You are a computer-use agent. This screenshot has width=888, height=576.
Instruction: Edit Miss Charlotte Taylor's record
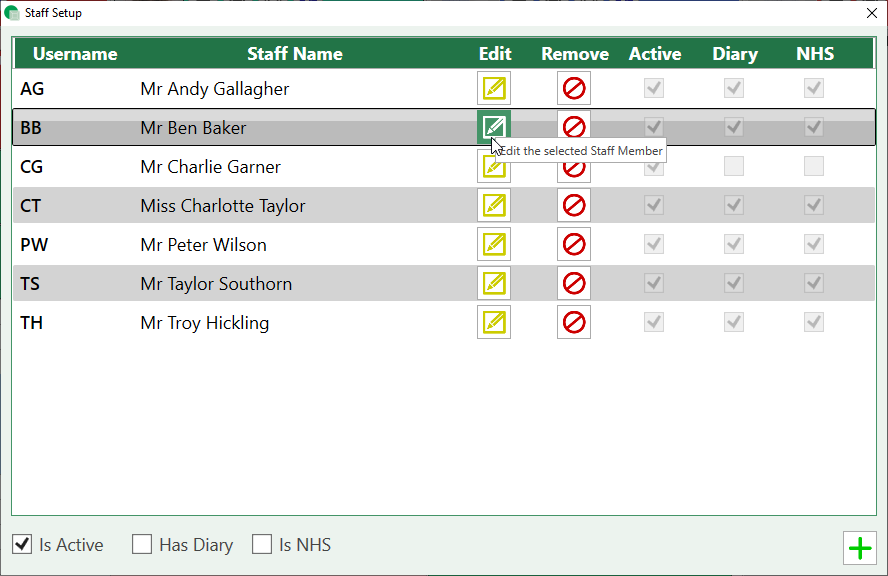(494, 206)
